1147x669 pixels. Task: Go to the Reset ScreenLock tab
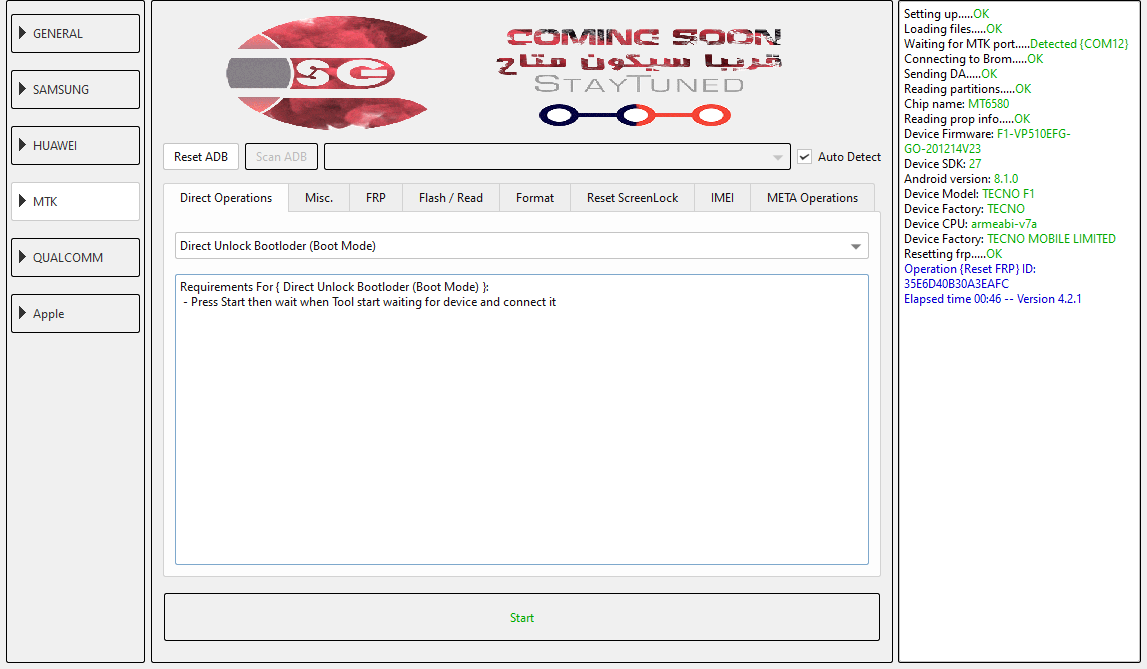[x=632, y=198]
